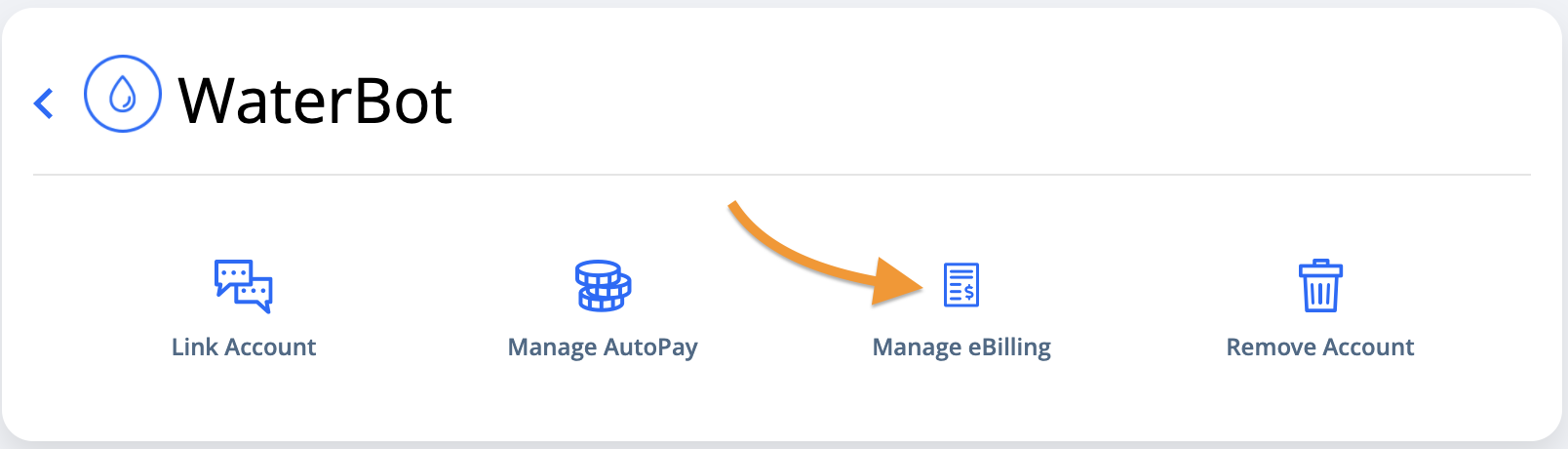1568x449 pixels.
Task: Click the WaterBot title heading
Action: click(x=315, y=101)
